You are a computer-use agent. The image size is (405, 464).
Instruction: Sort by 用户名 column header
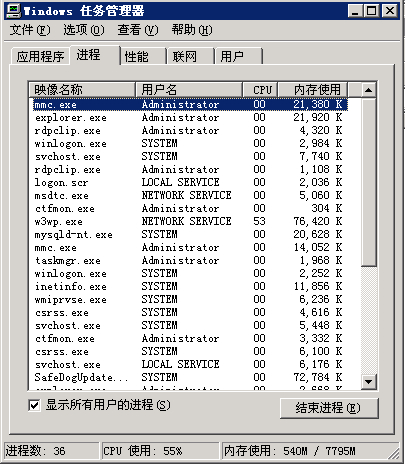pyautogui.click(x=189, y=90)
